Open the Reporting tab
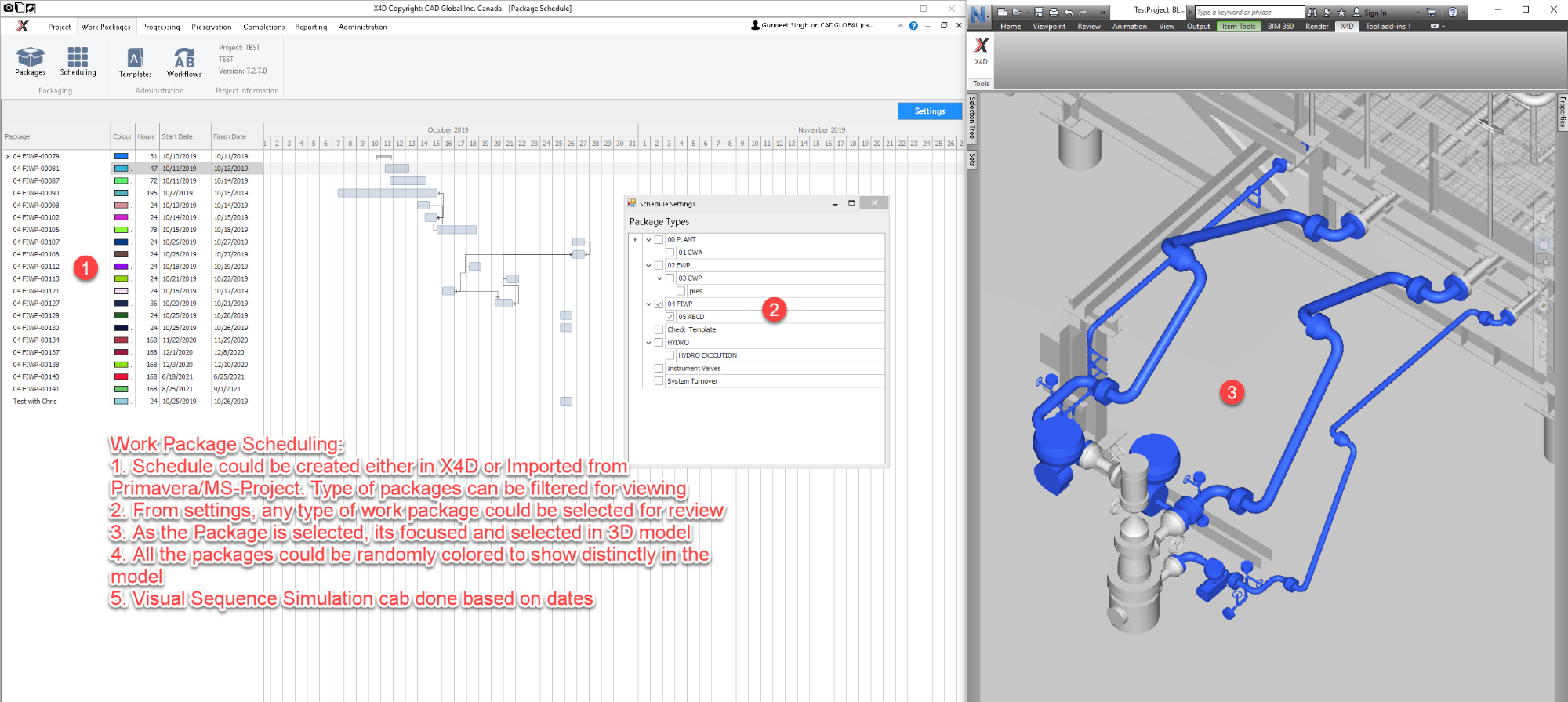The height and width of the screenshot is (702, 1568). tap(311, 27)
